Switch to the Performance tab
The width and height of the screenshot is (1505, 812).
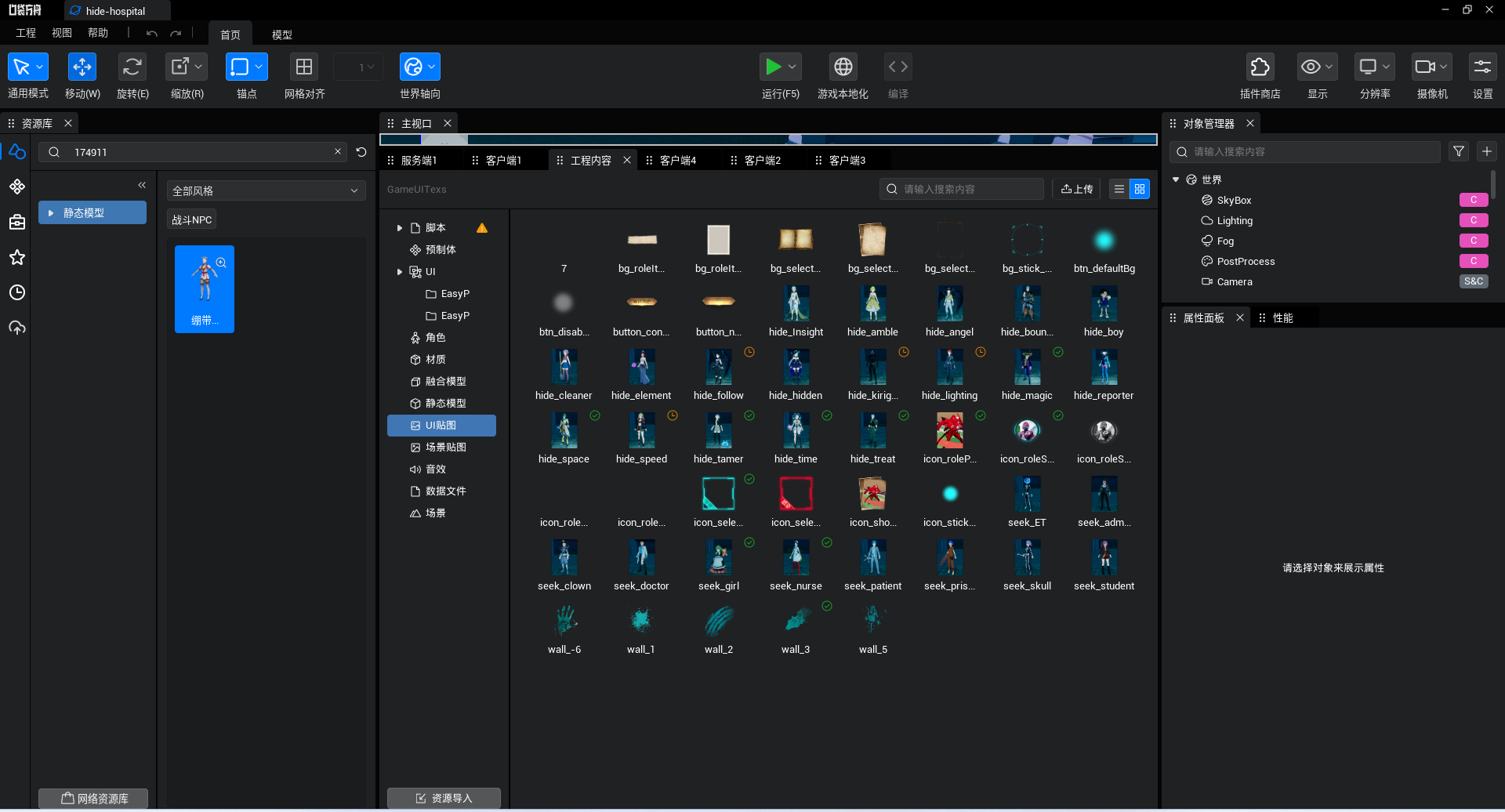1283,317
